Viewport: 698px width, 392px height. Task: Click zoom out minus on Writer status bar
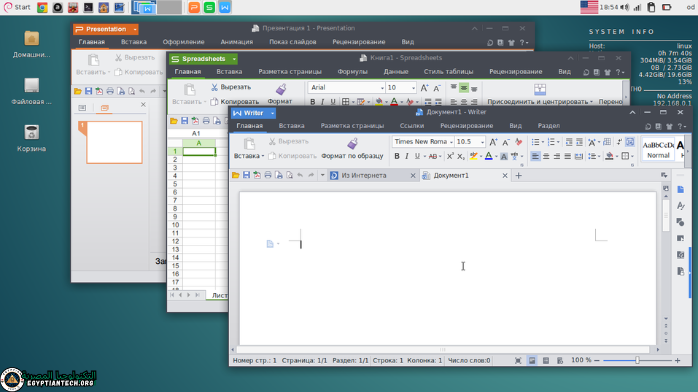[x=597, y=360]
